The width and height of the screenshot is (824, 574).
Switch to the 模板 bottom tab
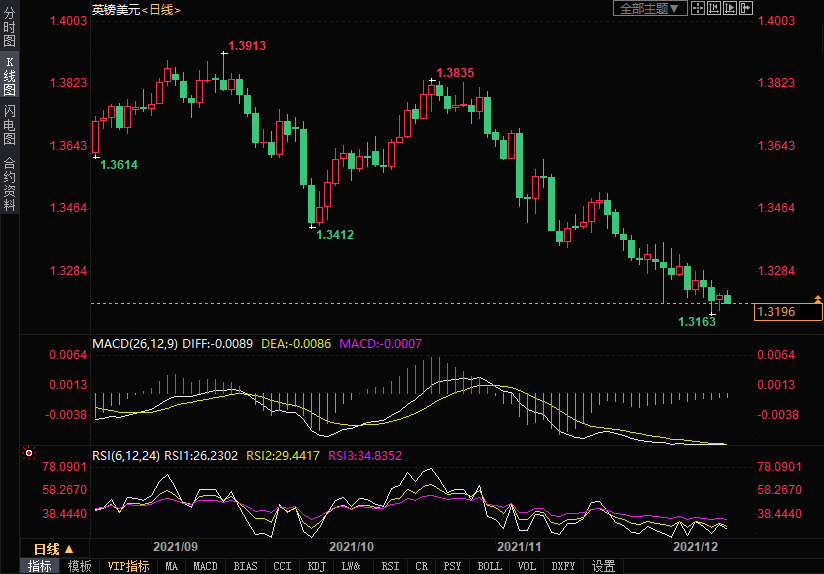coord(79,566)
